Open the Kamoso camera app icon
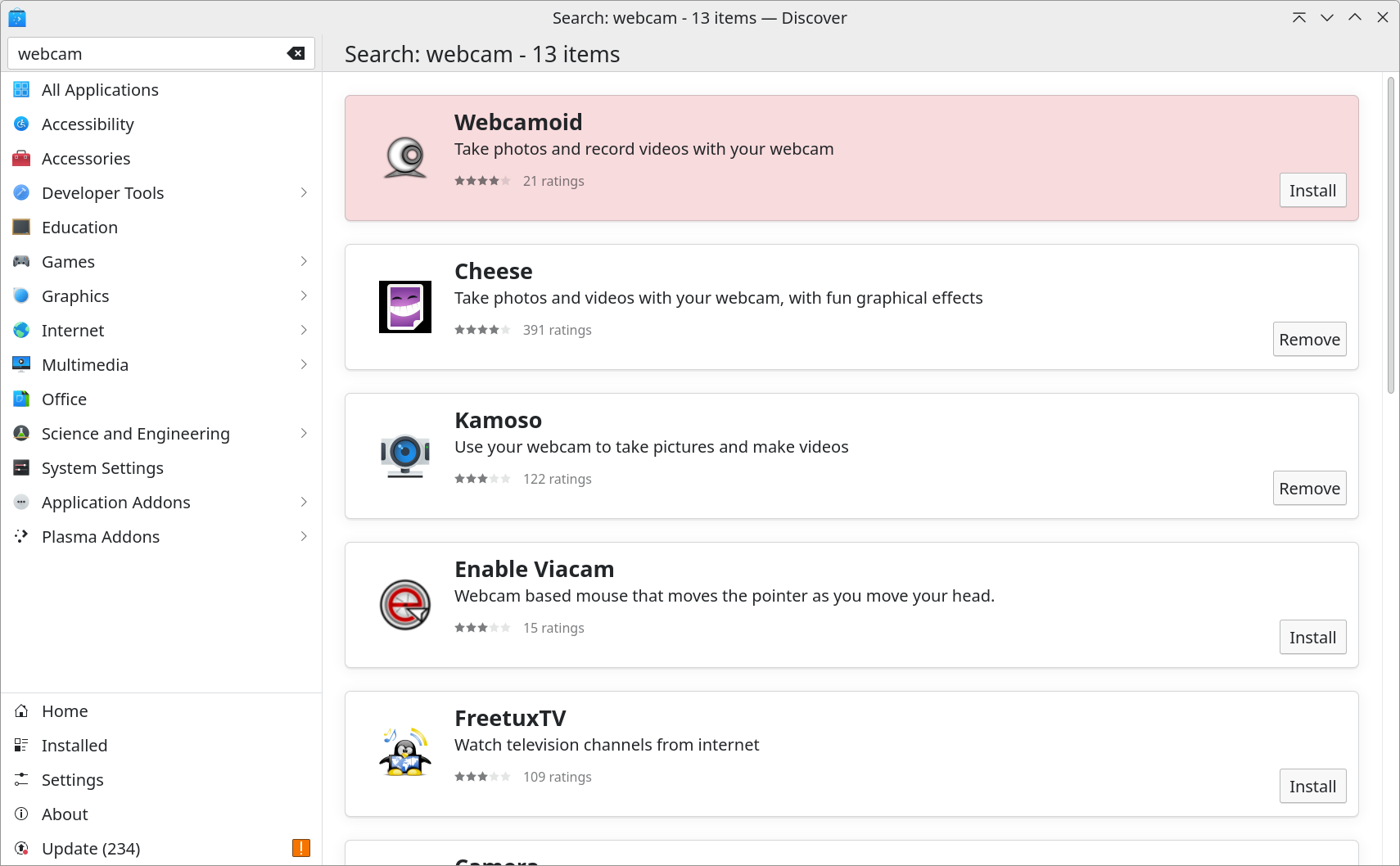The height and width of the screenshot is (866, 1400). point(405,456)
